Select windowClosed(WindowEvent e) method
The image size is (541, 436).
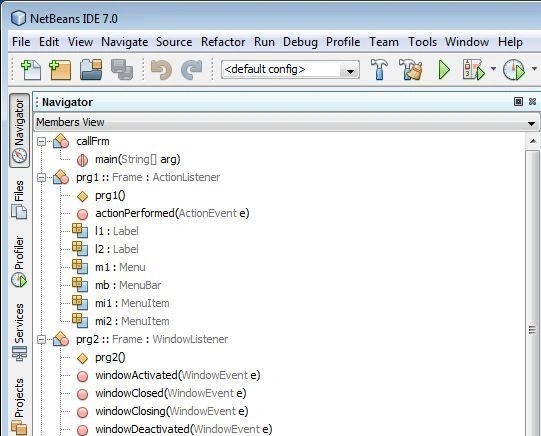(171, 394)
